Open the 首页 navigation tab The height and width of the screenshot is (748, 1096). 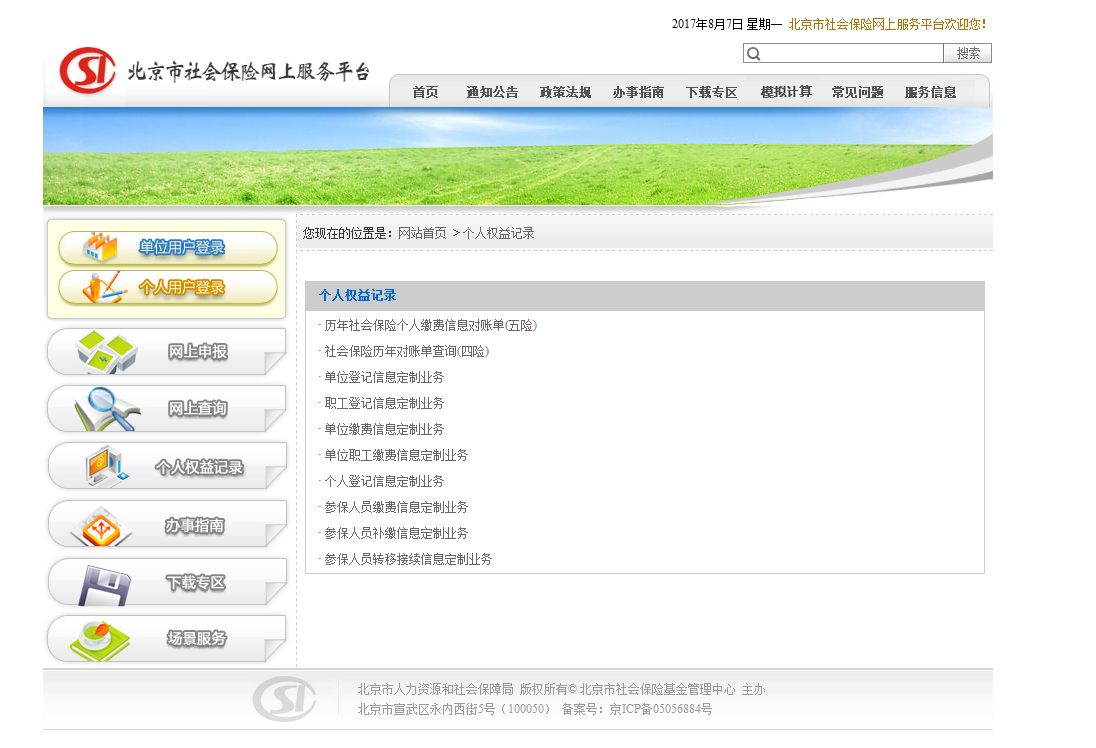425,92
